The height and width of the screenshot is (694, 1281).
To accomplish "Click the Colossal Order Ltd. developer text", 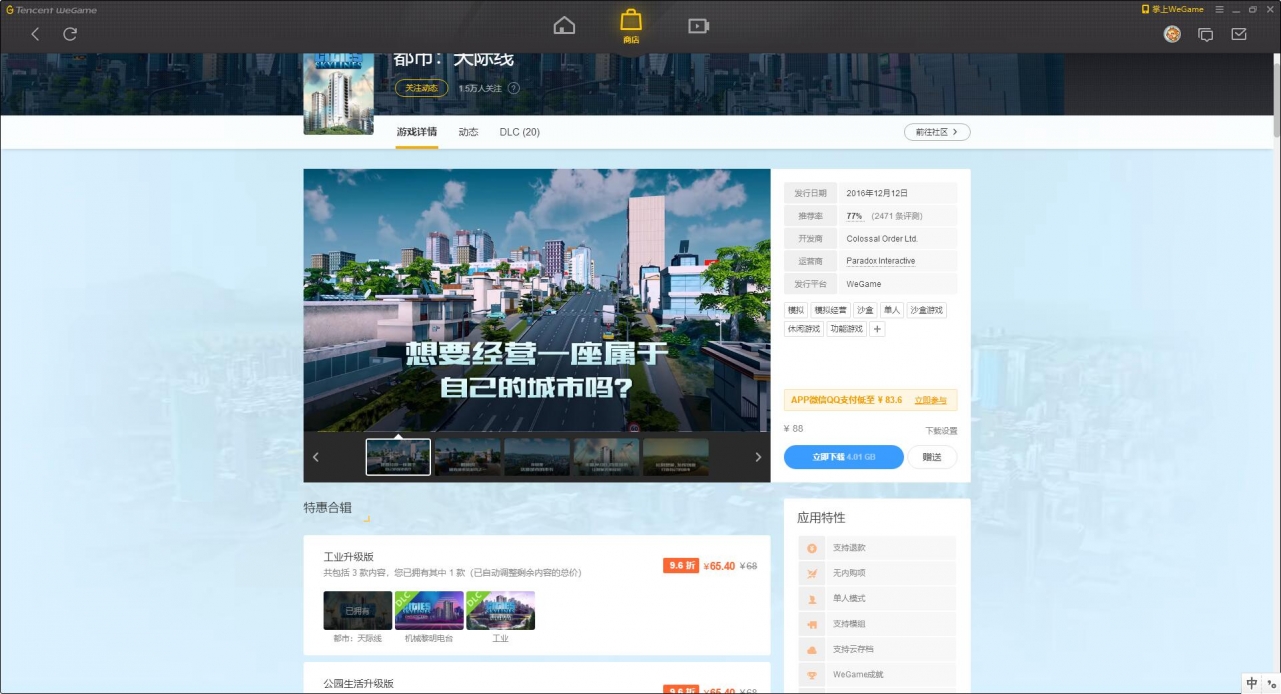I will point(882,239).
